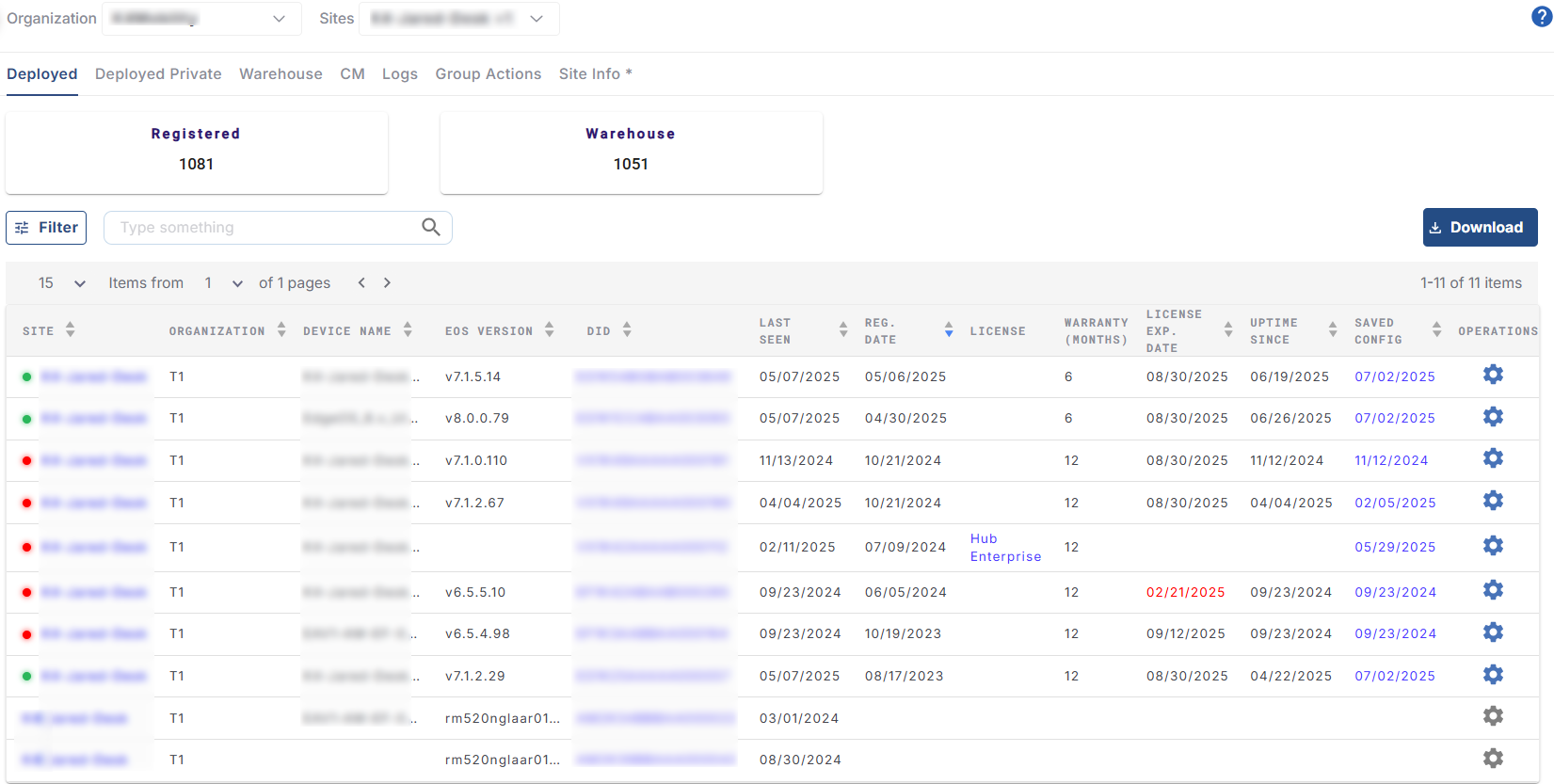
Task: Sort table by Site column arrows
Action: pyautogui.click(x=71, y=329)
